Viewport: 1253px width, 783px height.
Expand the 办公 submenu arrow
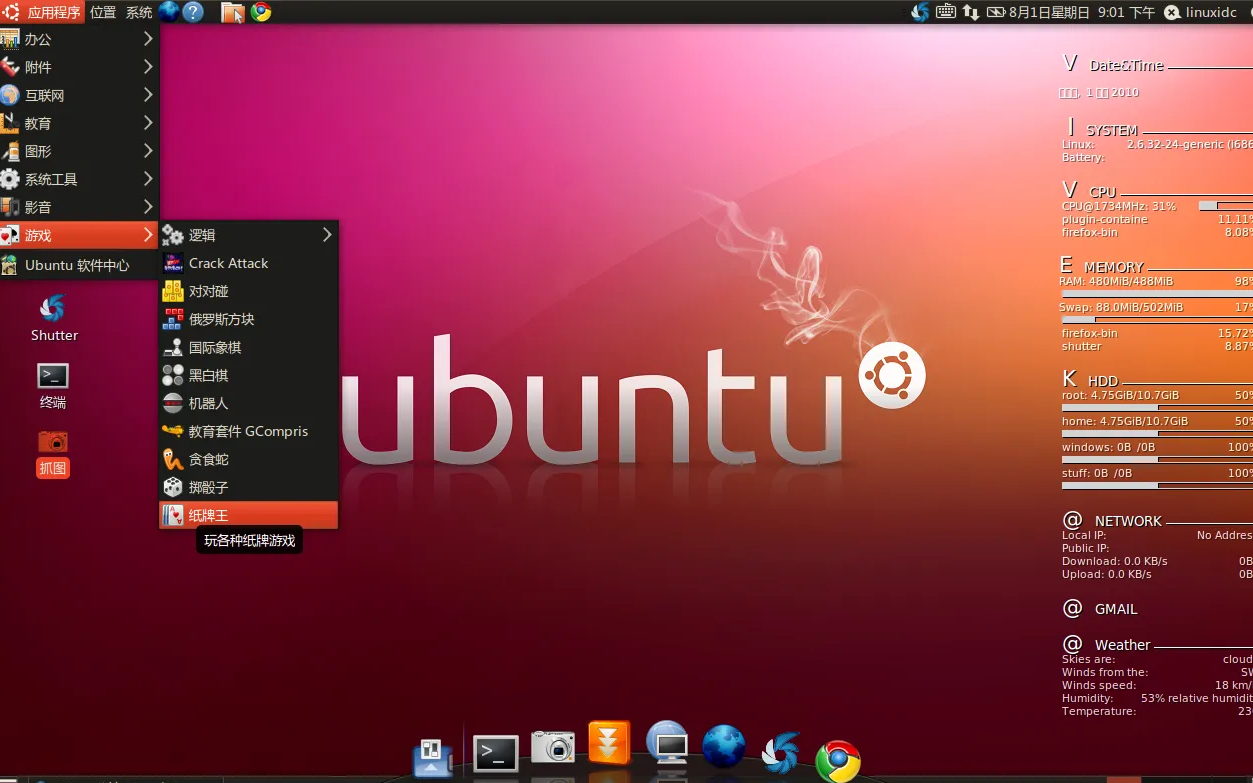point(148,39)
